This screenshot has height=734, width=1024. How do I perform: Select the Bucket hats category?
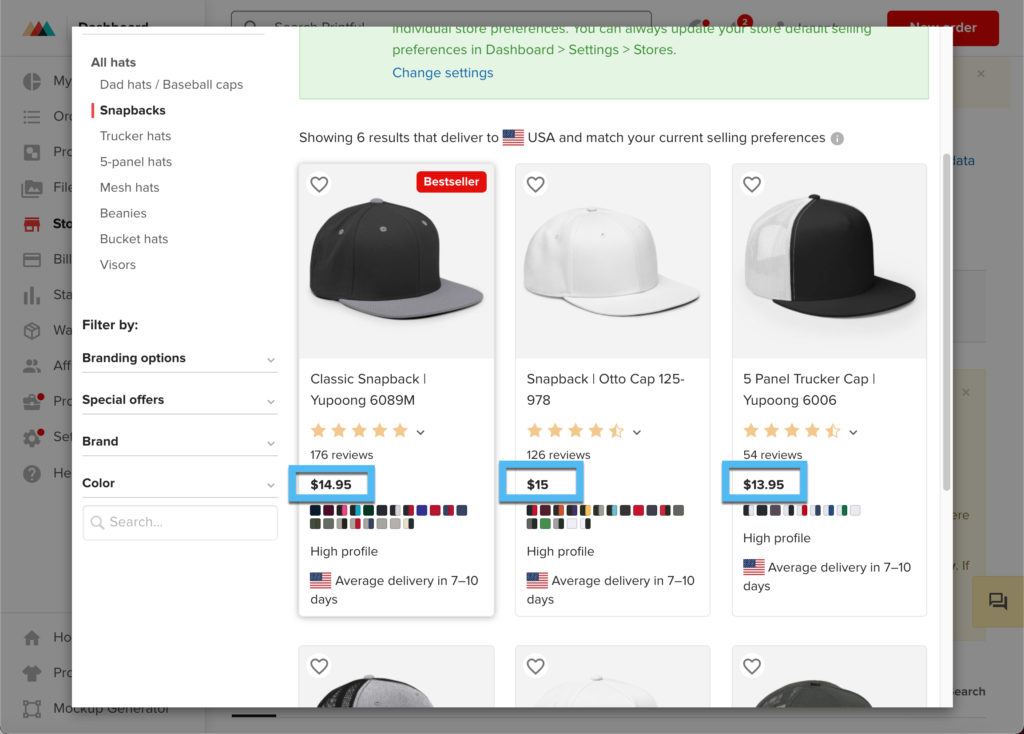(x=134, y=239)
